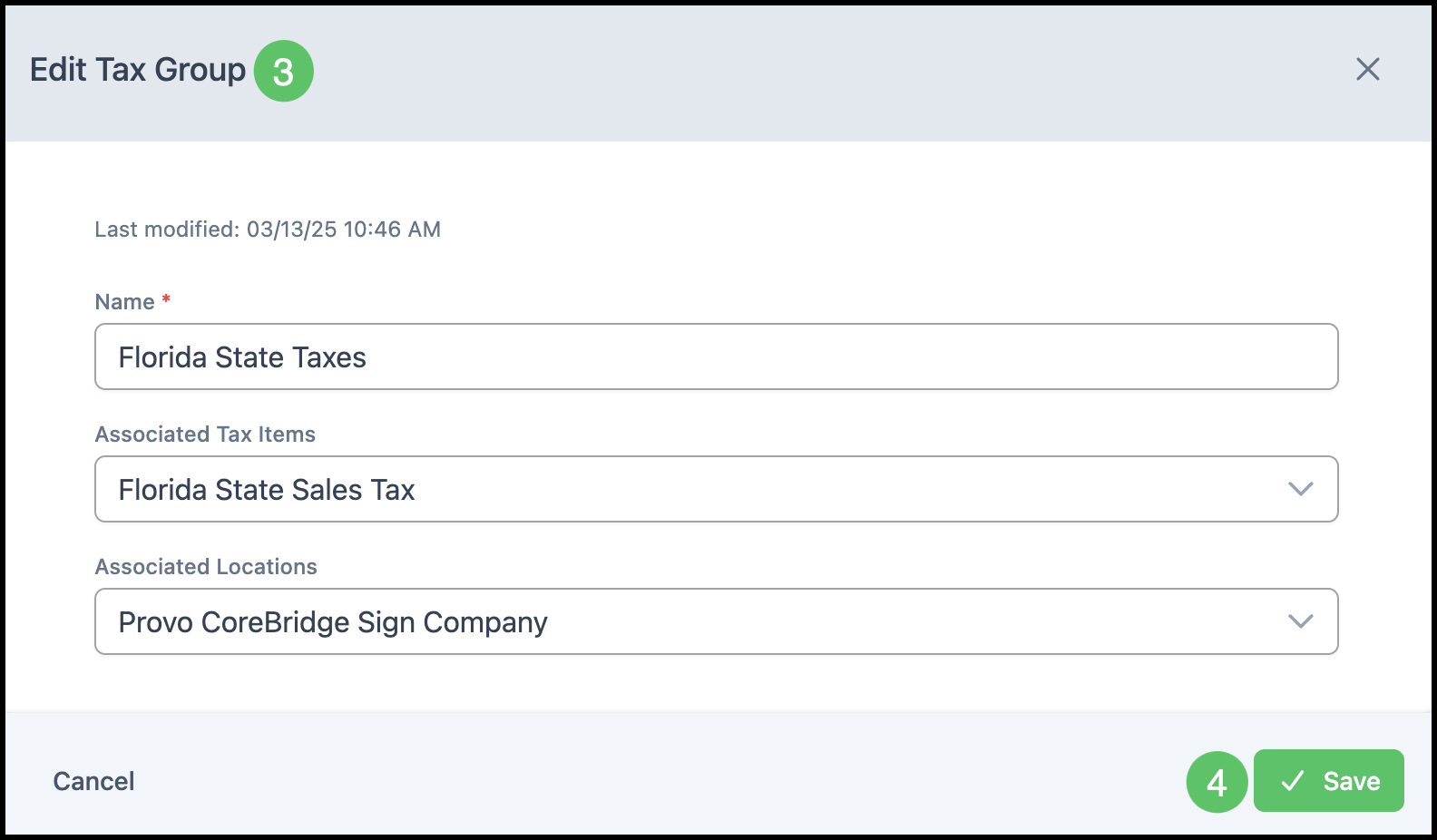
Task: Click the red required asterisk beside Name
Action: (166, 298)
